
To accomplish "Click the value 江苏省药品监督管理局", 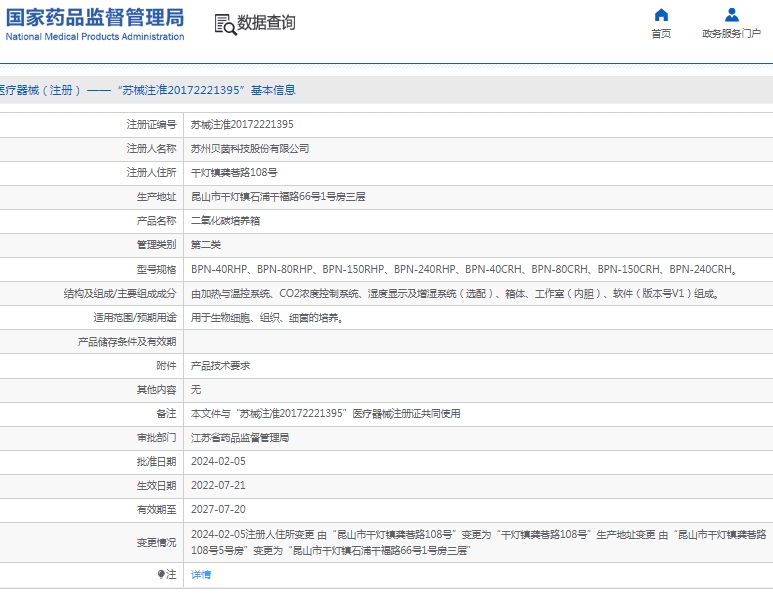I will (240, 438).
